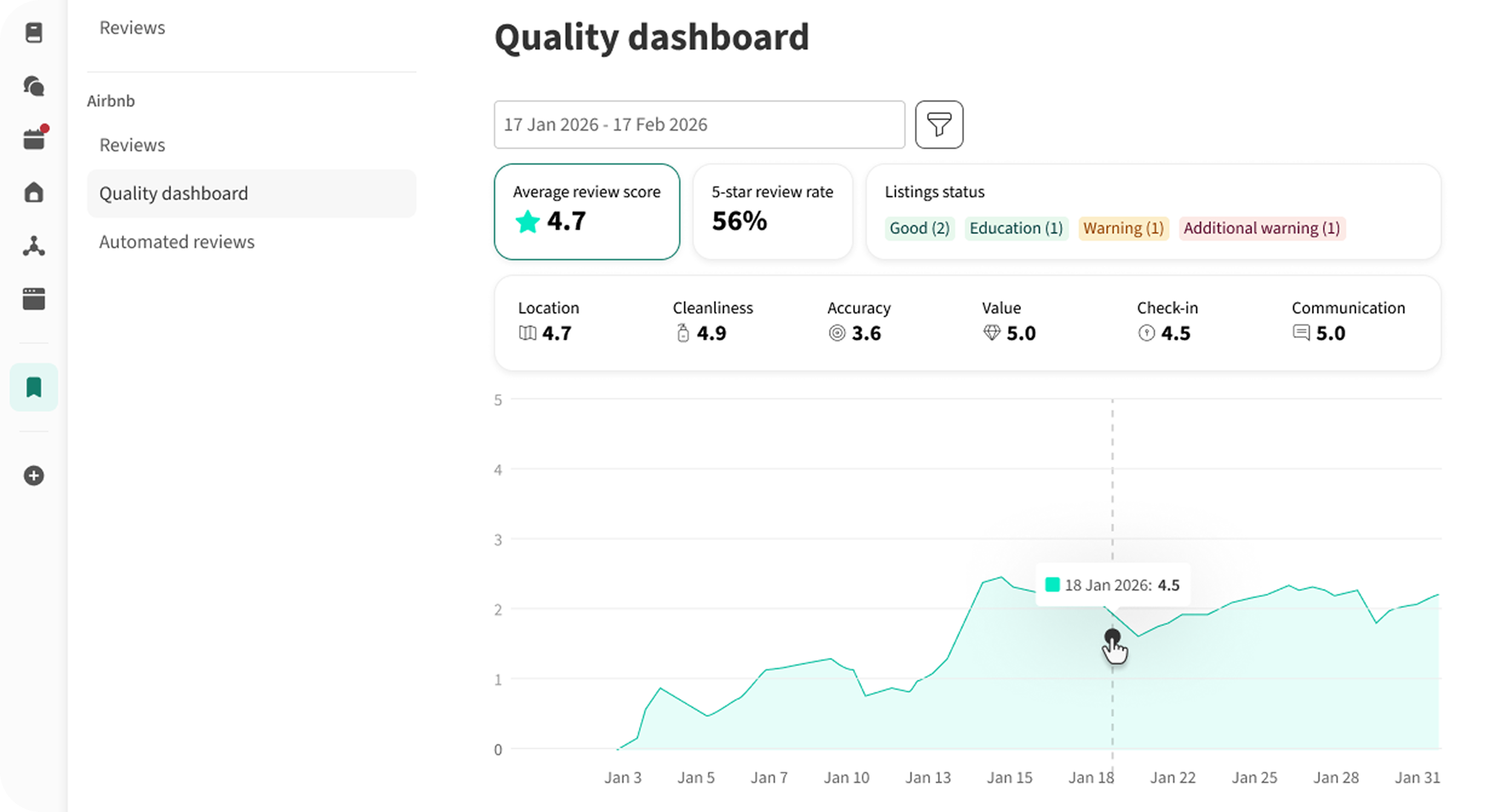Open Airbnb Reviews menu item

pyautogui.click(x=132, y=145)
